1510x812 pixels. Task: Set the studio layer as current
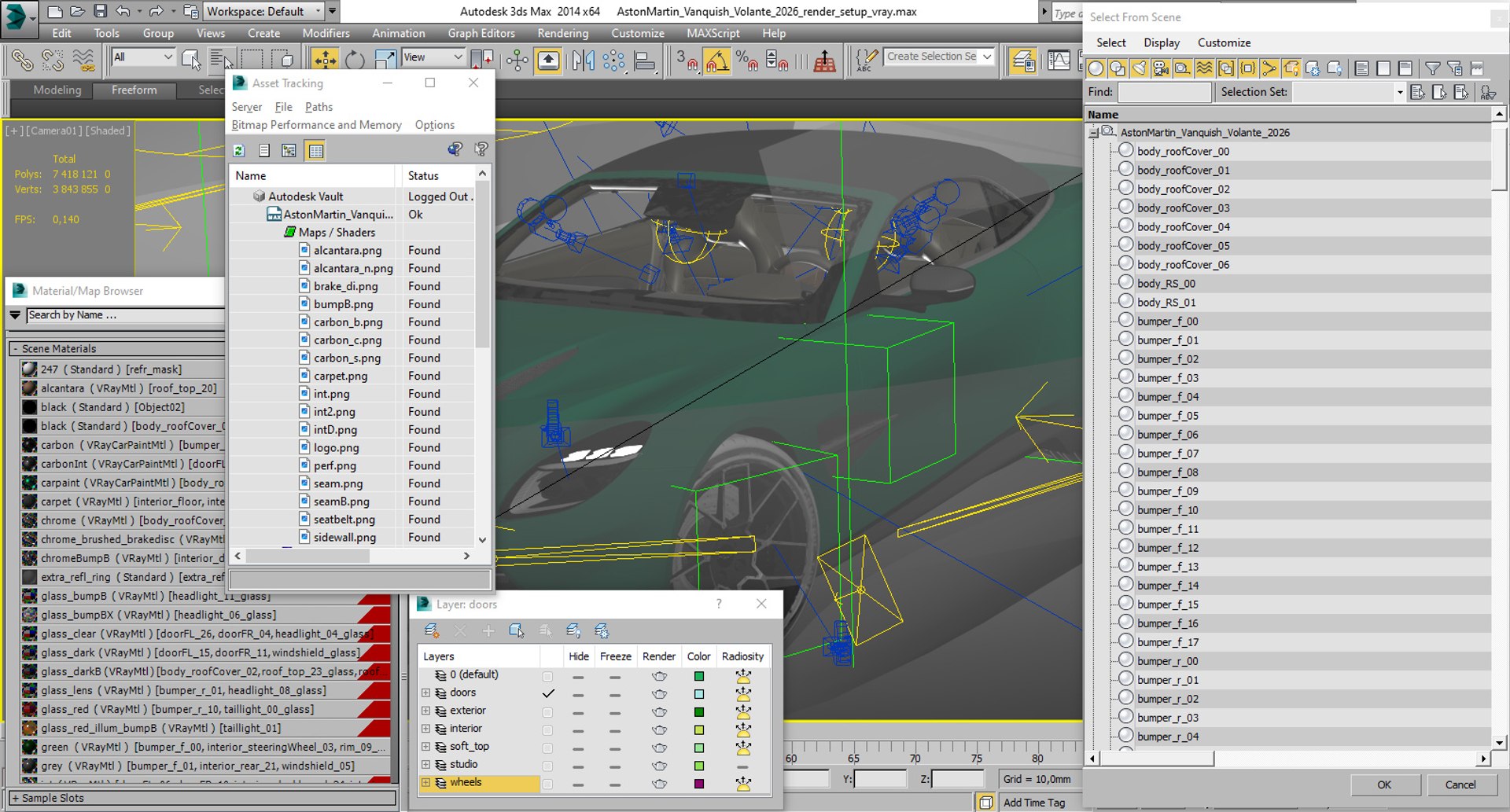coord(548,766)
